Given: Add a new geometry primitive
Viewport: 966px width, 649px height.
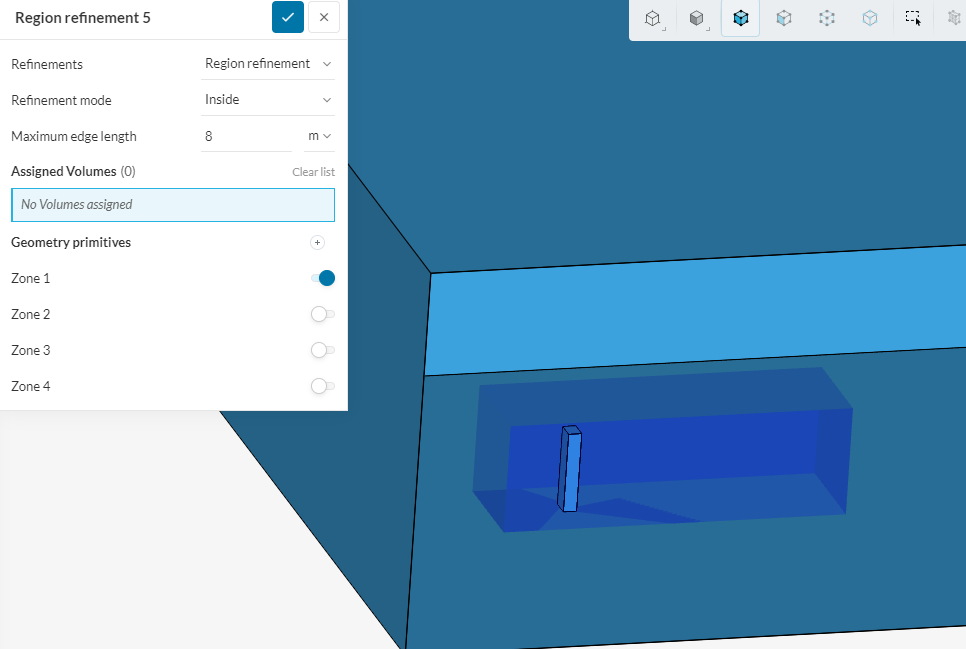Looking at the screenshot, I should [x=317, y=243].
